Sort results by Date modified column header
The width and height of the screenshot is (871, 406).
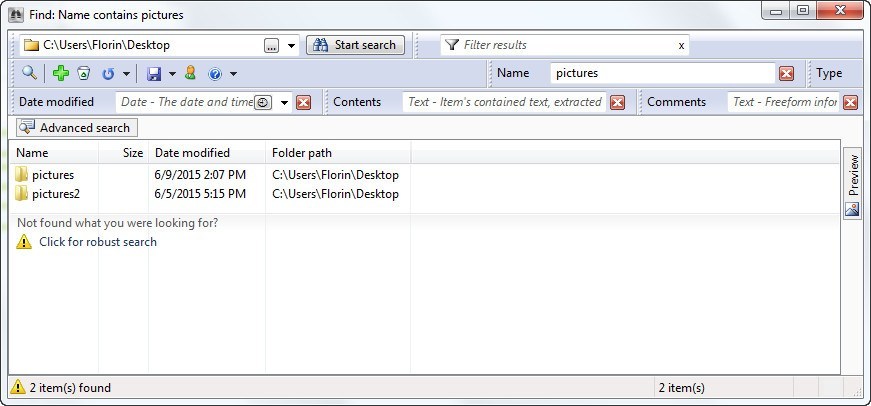coord(207,153)
